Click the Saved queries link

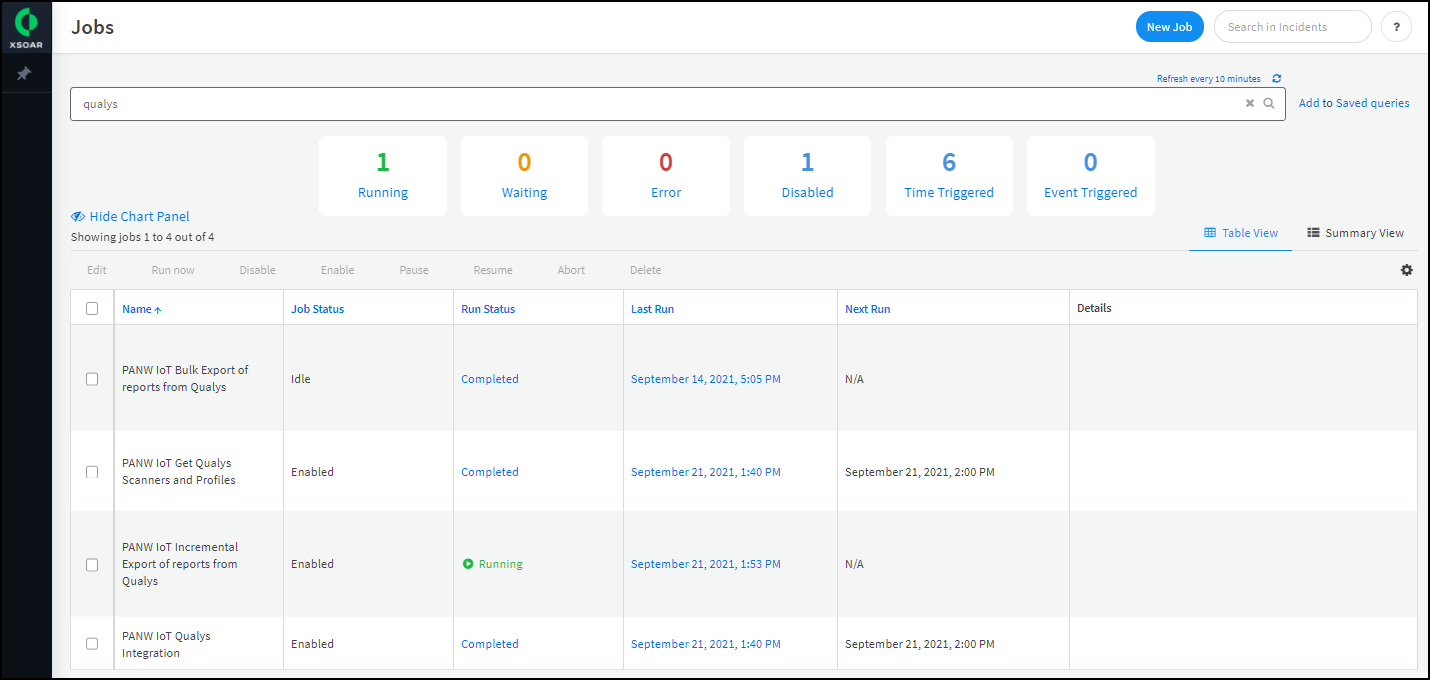(x=1372, y=103)
